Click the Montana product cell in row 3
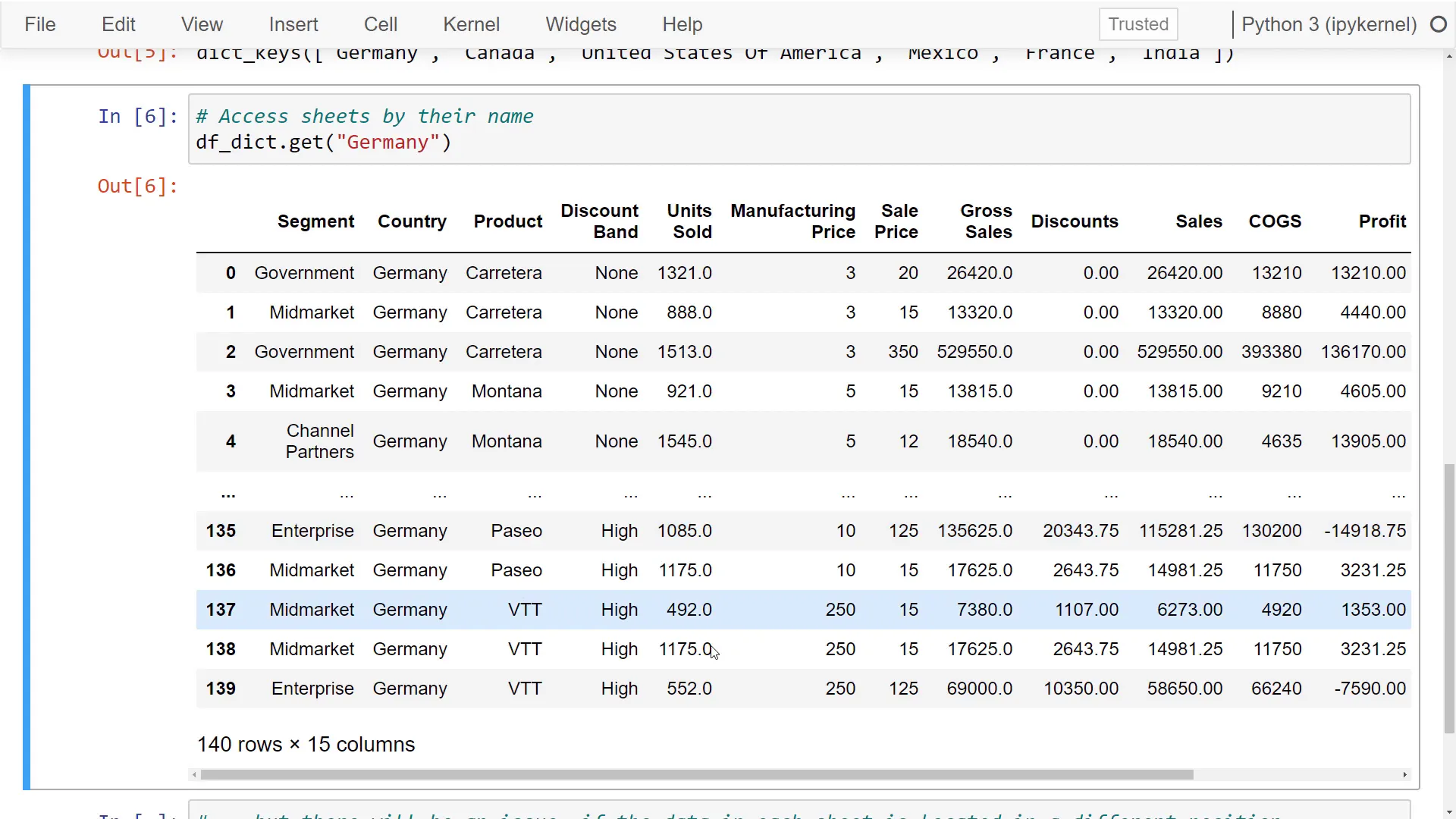This screenshot has height=819, width=1456. [x=507, y=391]
